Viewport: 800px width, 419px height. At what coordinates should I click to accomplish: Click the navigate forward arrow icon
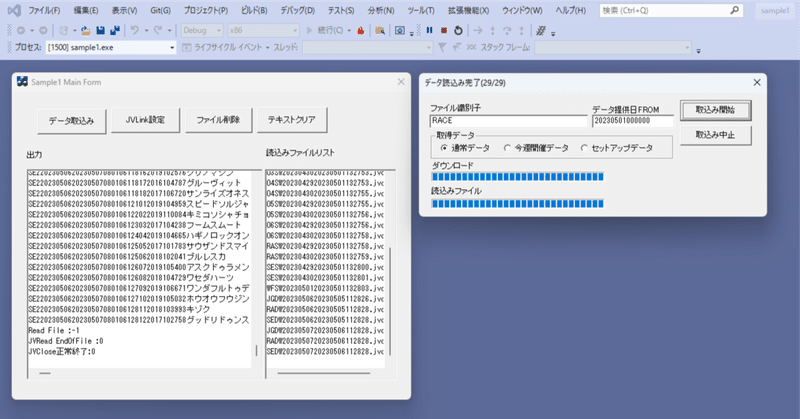click(43, 31)
